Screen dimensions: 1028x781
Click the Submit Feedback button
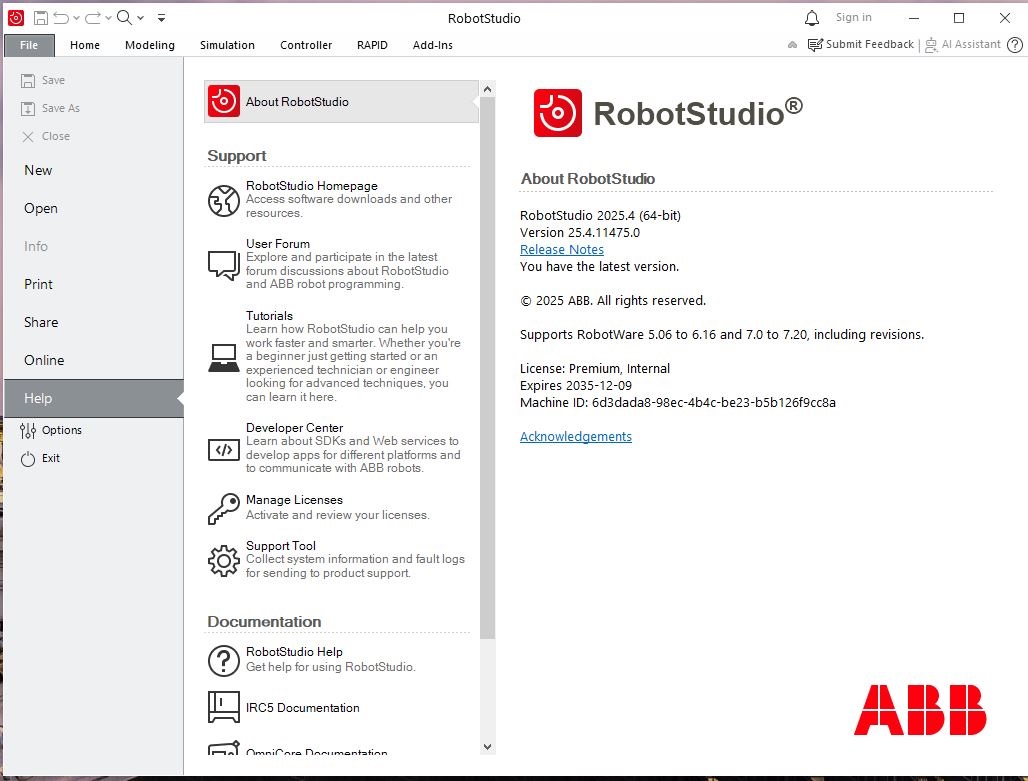[x=861, y=45]
